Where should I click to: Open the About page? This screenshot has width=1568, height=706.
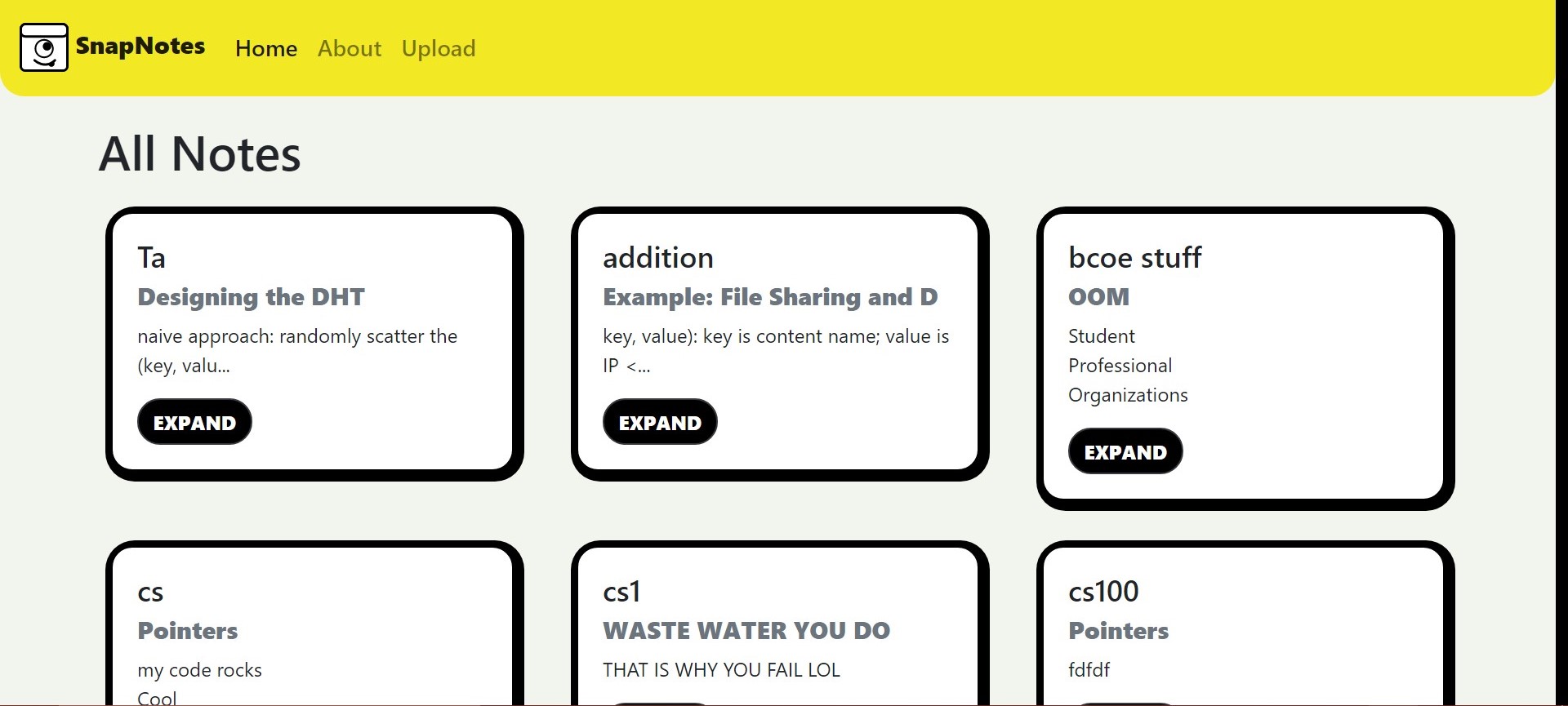(x=350, y=48)
